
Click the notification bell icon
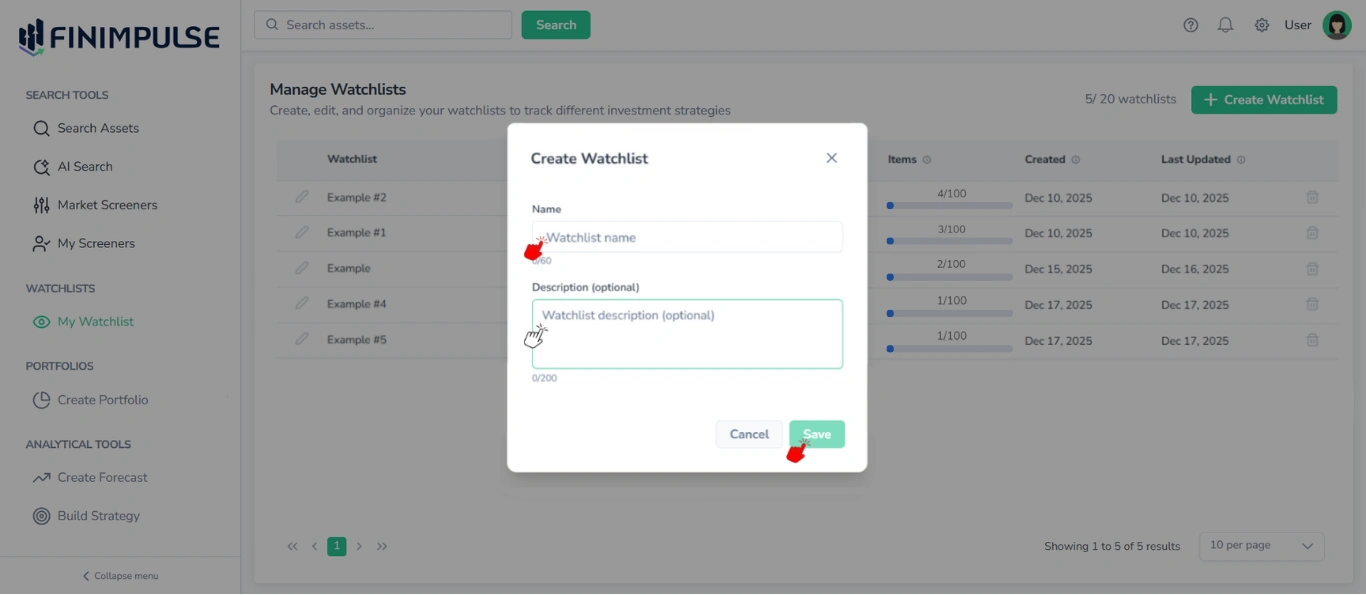(1225, 25)
